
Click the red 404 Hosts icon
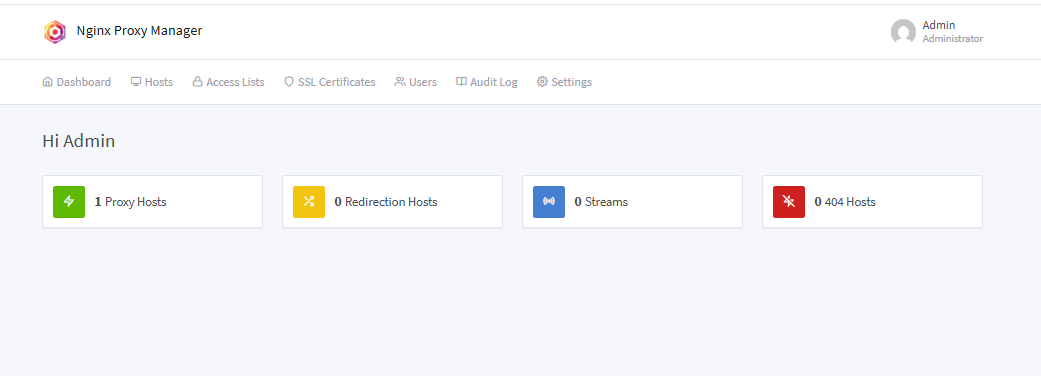789,202
